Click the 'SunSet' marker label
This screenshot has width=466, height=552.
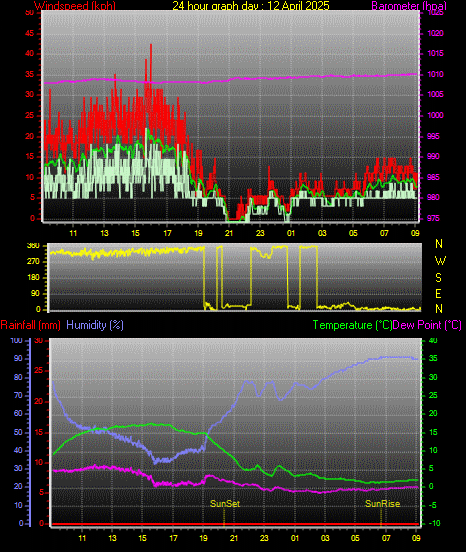coord(225,504)
